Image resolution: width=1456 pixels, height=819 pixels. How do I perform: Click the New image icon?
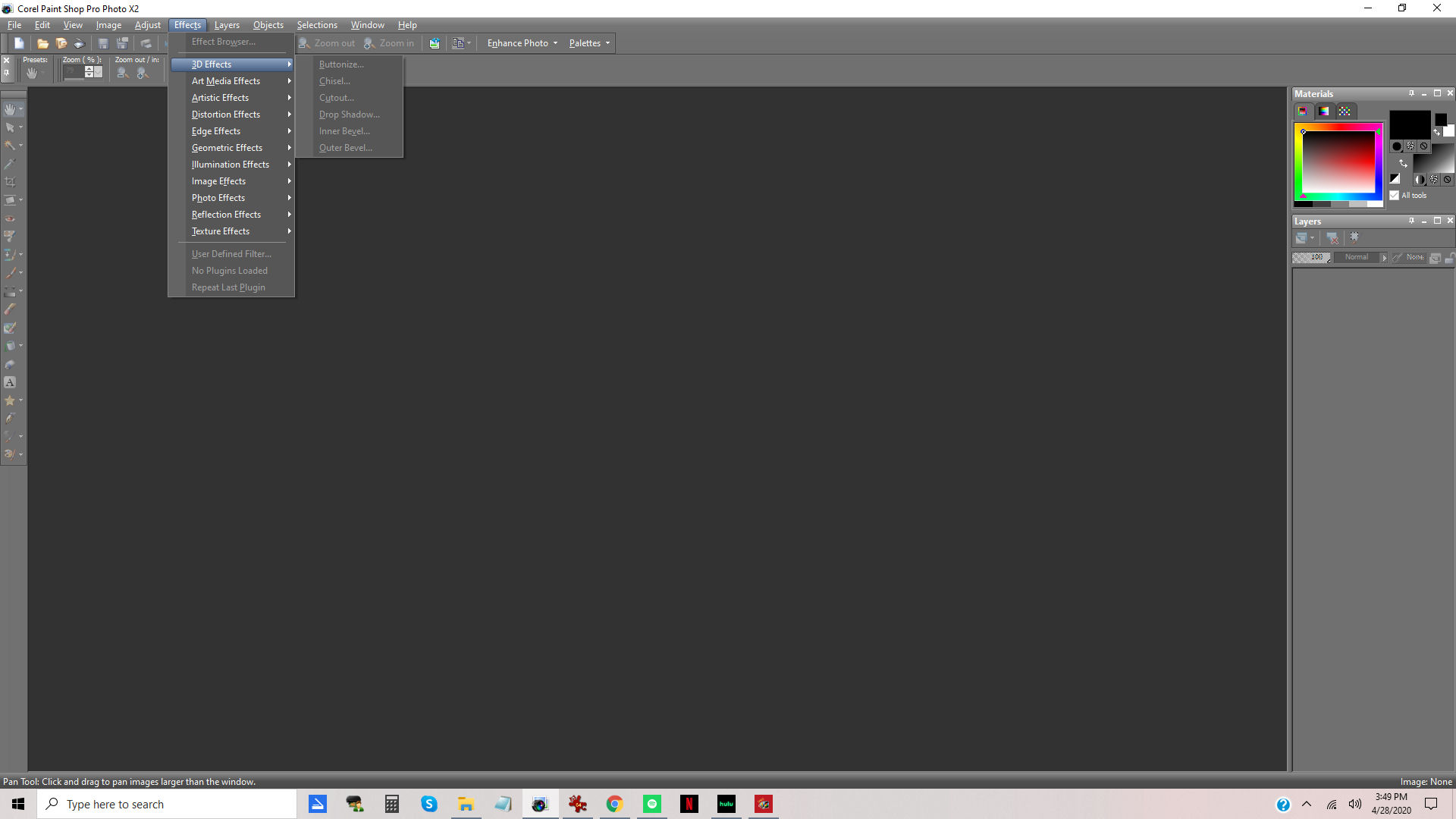(19, 43)
